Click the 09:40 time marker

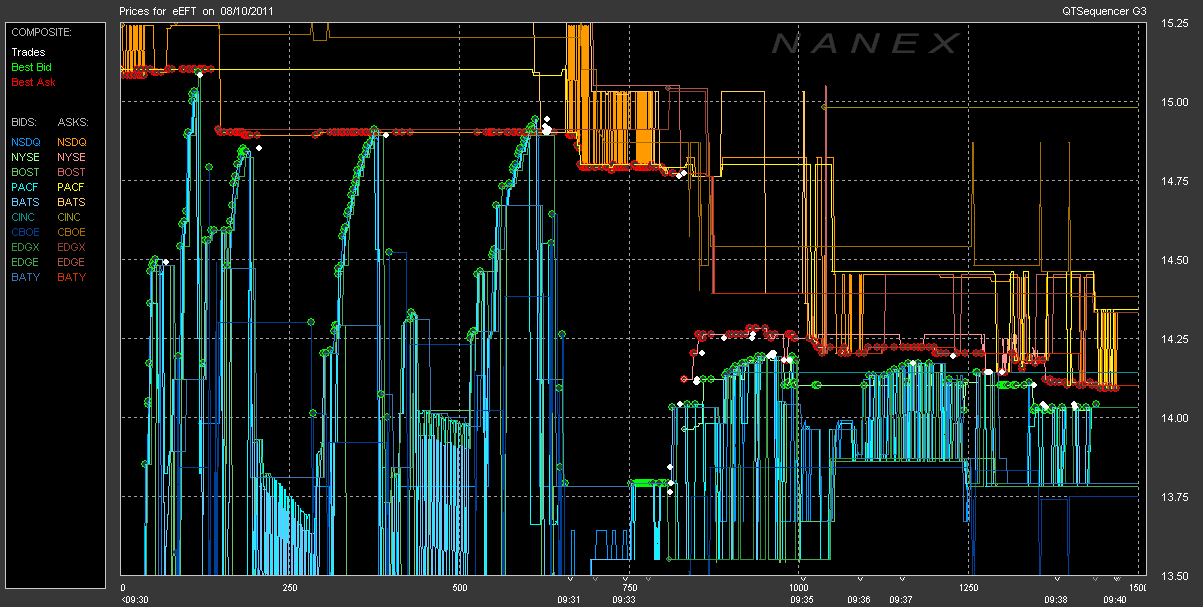[x=1114, y=599]
